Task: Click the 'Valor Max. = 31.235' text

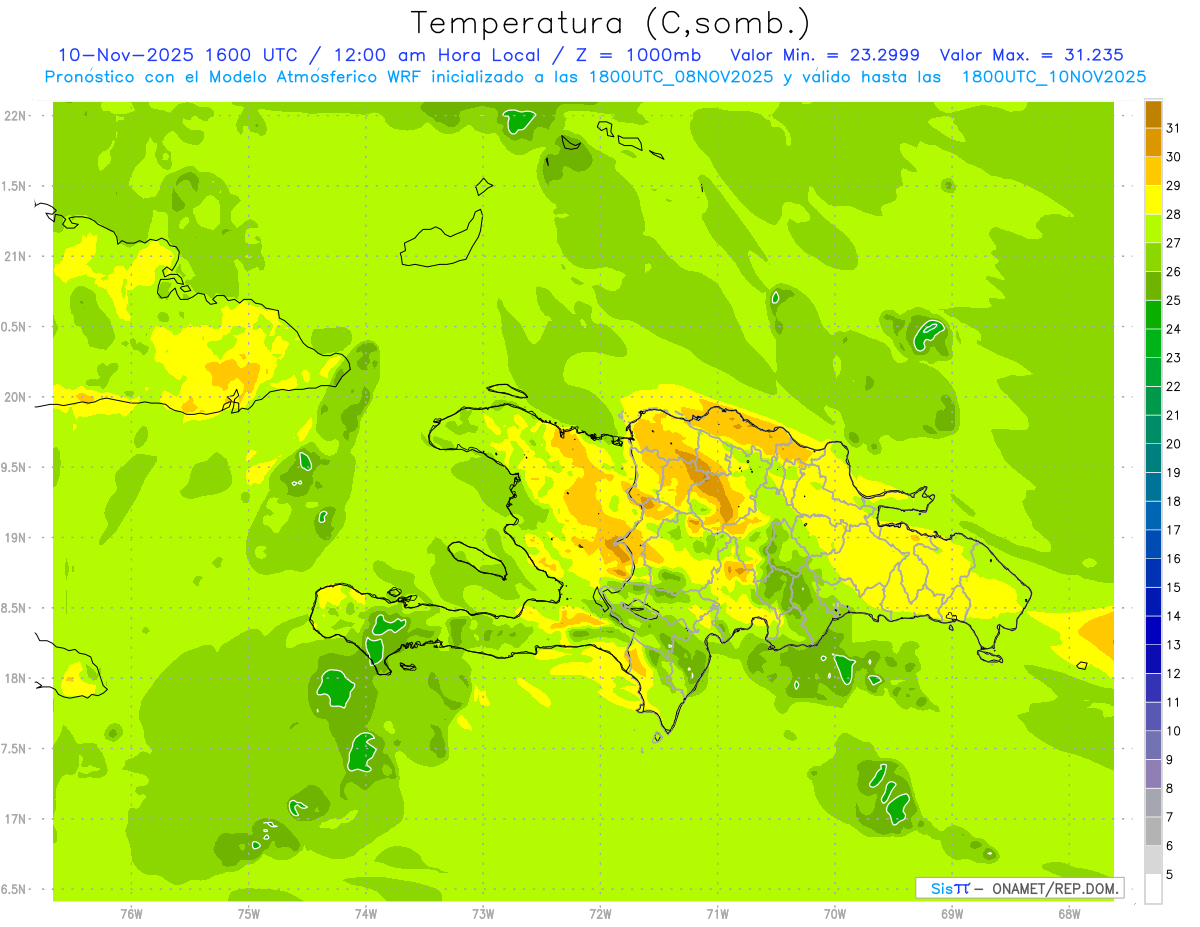Action: pos(1034,56)
